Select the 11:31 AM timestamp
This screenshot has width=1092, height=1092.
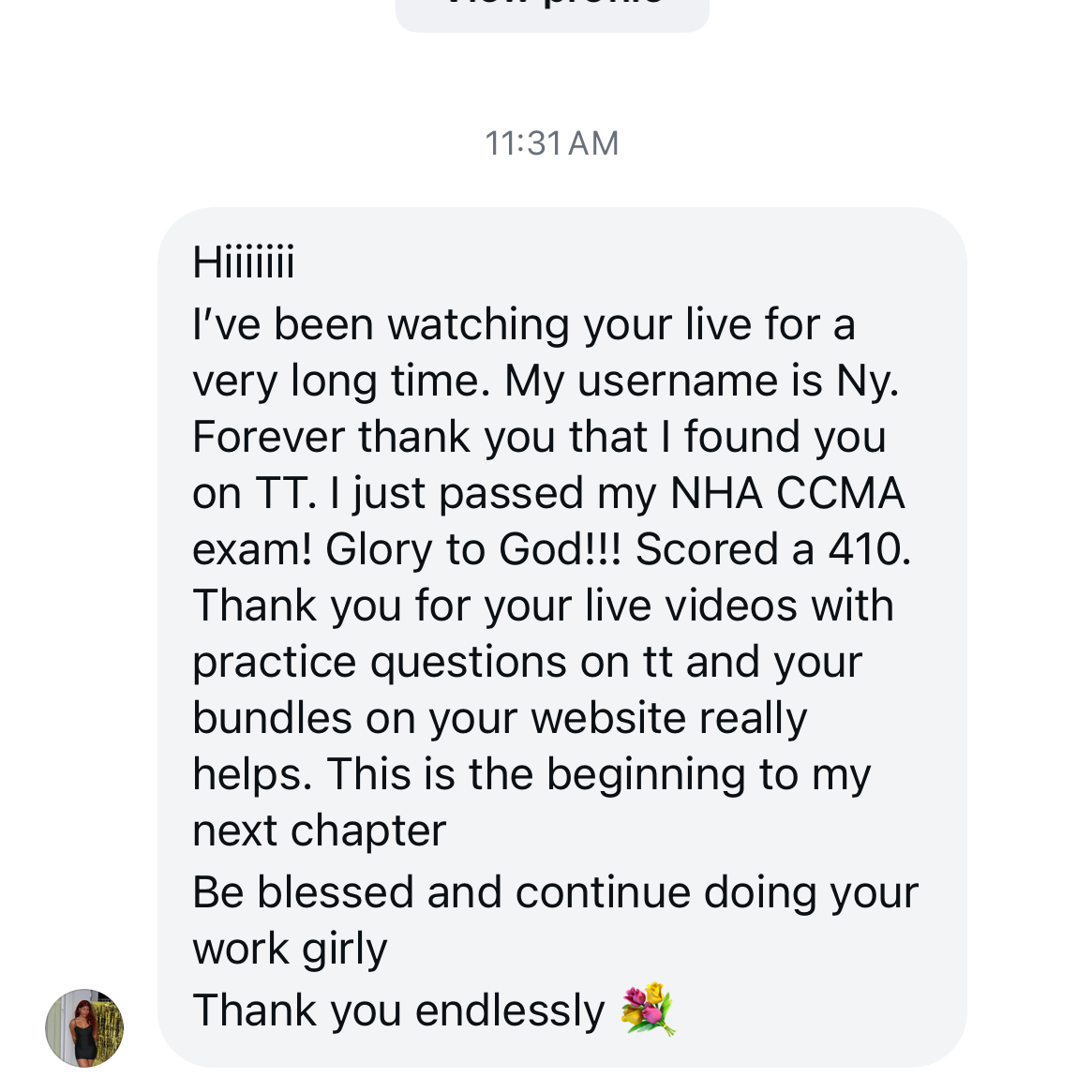click(x=552, y=143)
